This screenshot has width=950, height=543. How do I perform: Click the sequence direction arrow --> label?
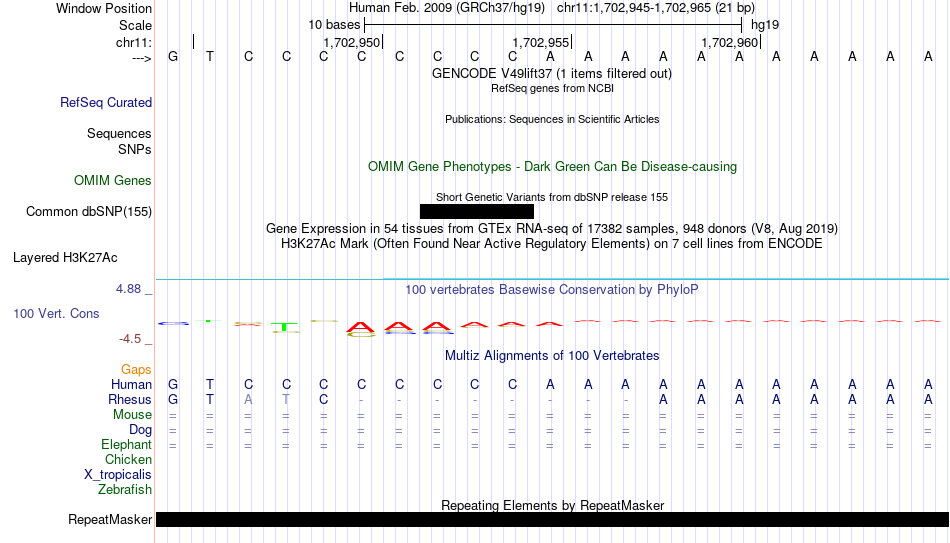pos(141,58)
